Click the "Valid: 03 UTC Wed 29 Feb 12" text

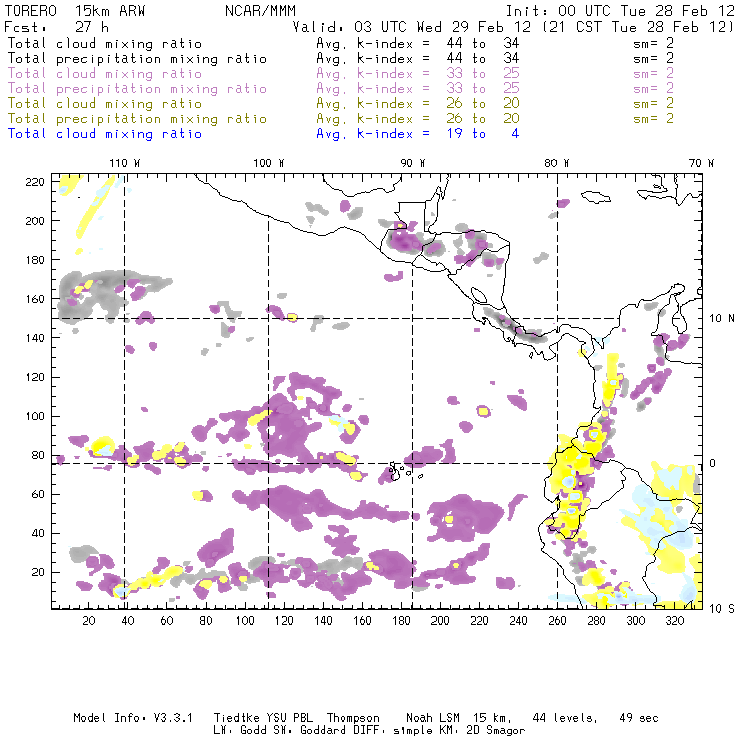tap(412, 27)
